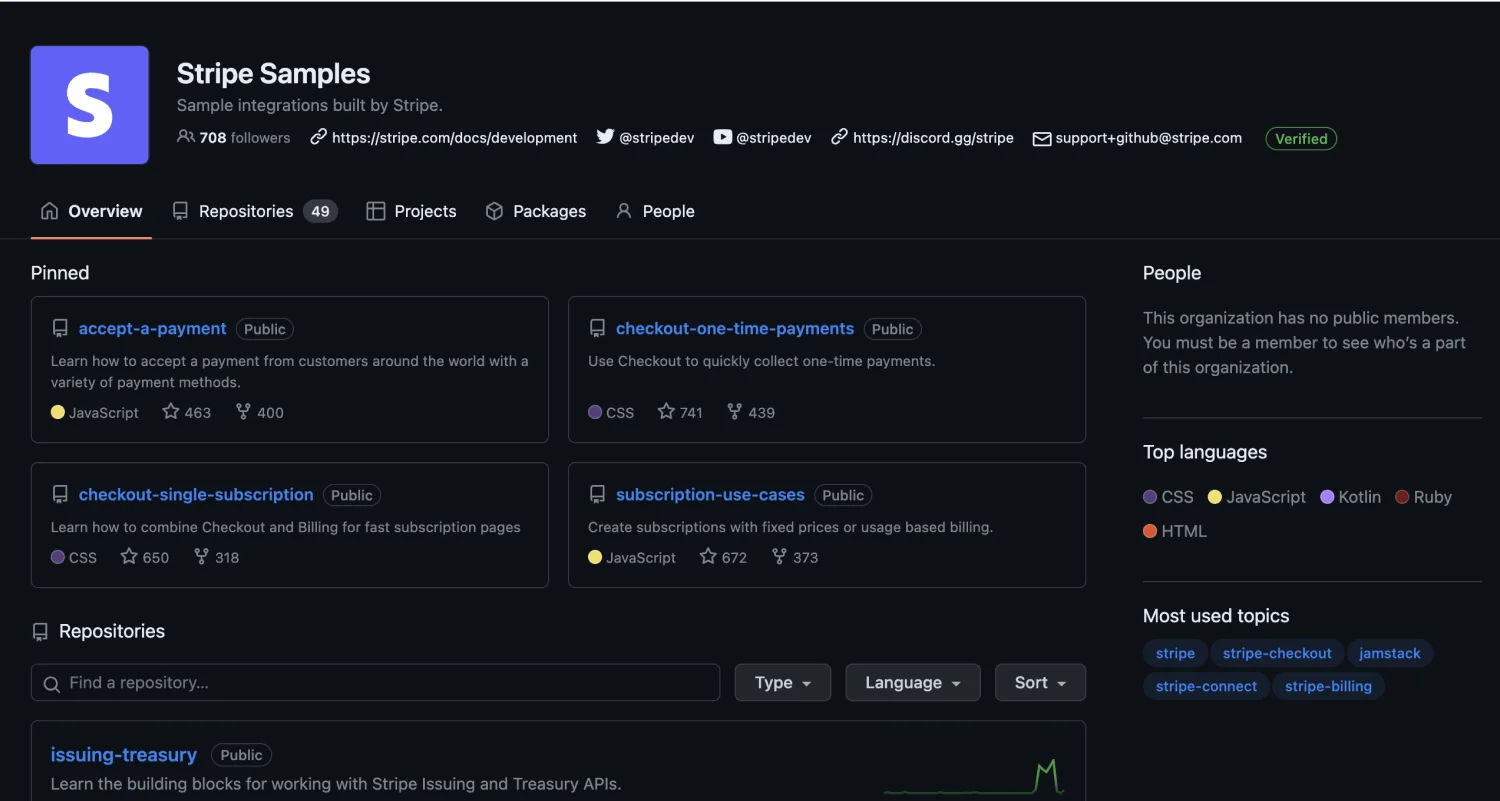This screenshot has width=1500, height=801.
Task: Open the checkout-single-subscription repository
Action: click(196, 494)
